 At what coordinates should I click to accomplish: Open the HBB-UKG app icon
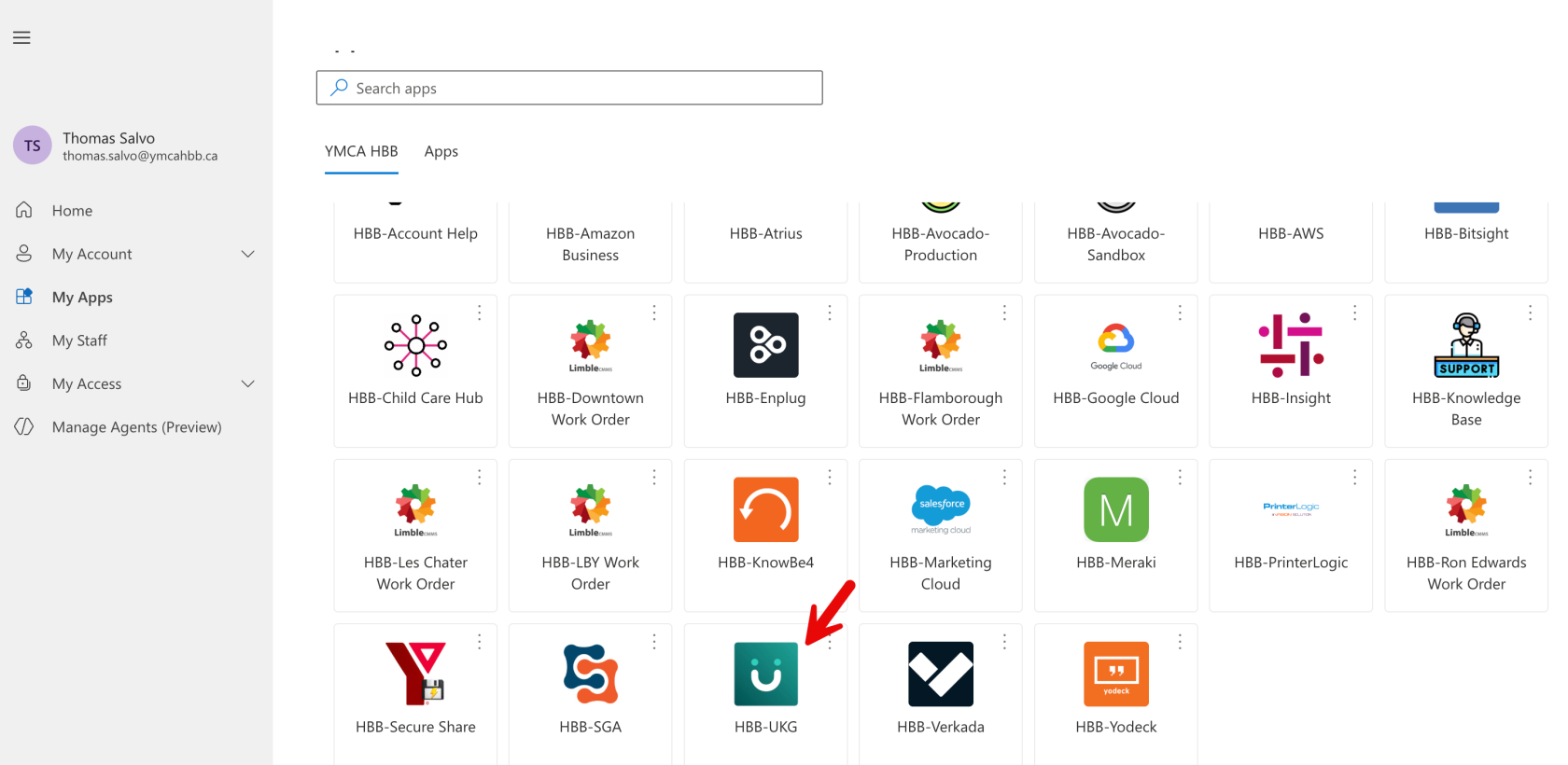pyautogui.click(x=766, y=674)
